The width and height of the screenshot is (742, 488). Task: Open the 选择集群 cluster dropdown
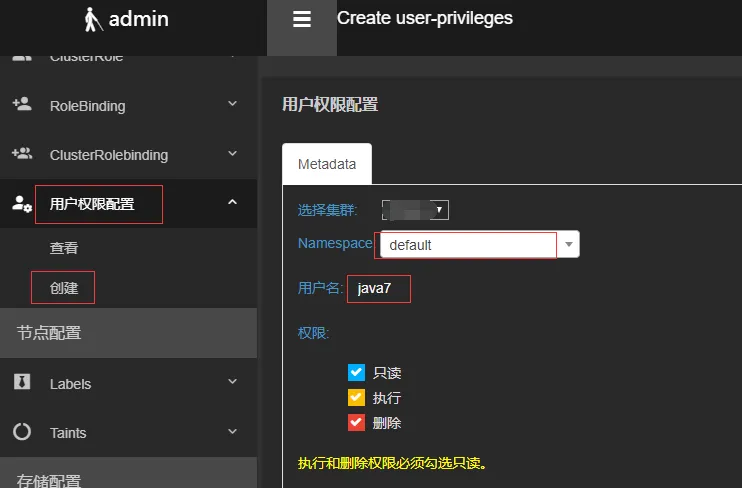tap(415, 210)
